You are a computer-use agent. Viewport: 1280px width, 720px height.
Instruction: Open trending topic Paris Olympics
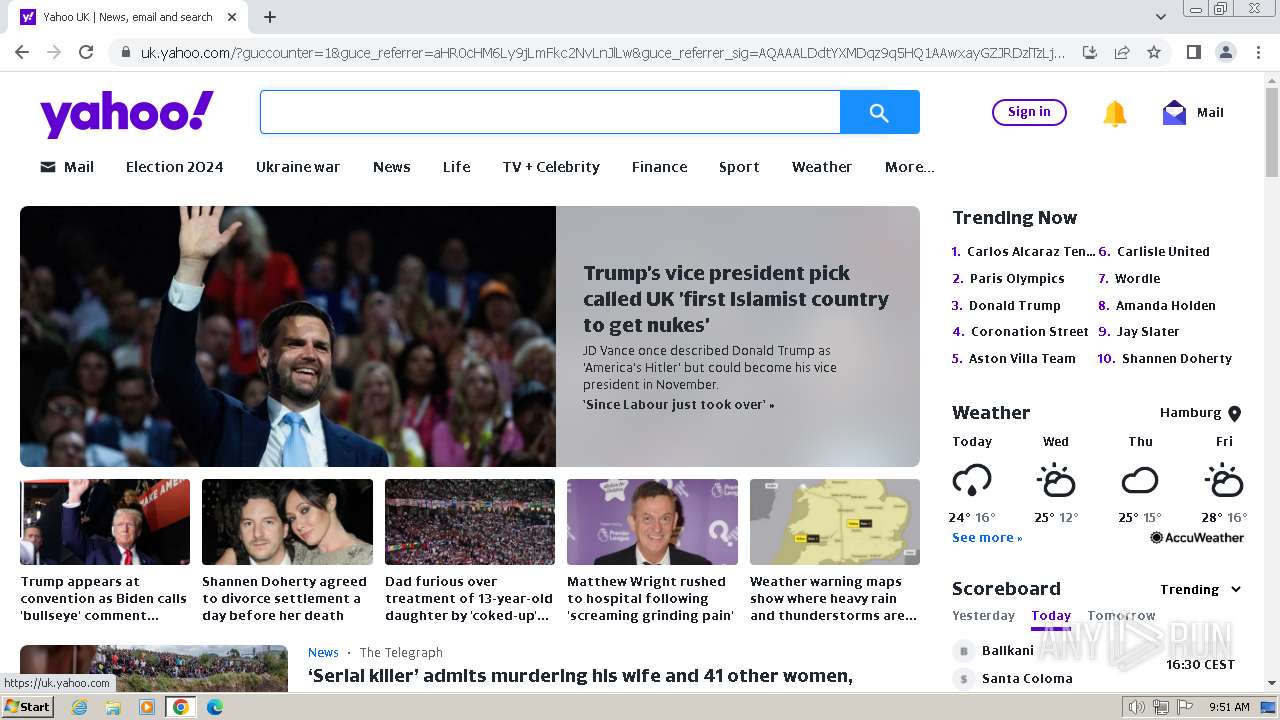(x=1017, y=278)
